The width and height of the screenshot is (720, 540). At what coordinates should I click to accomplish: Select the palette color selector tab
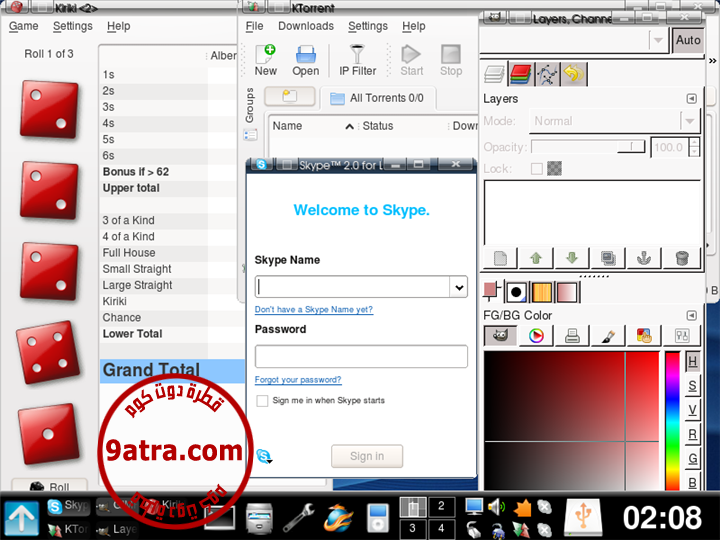(644, 336)
